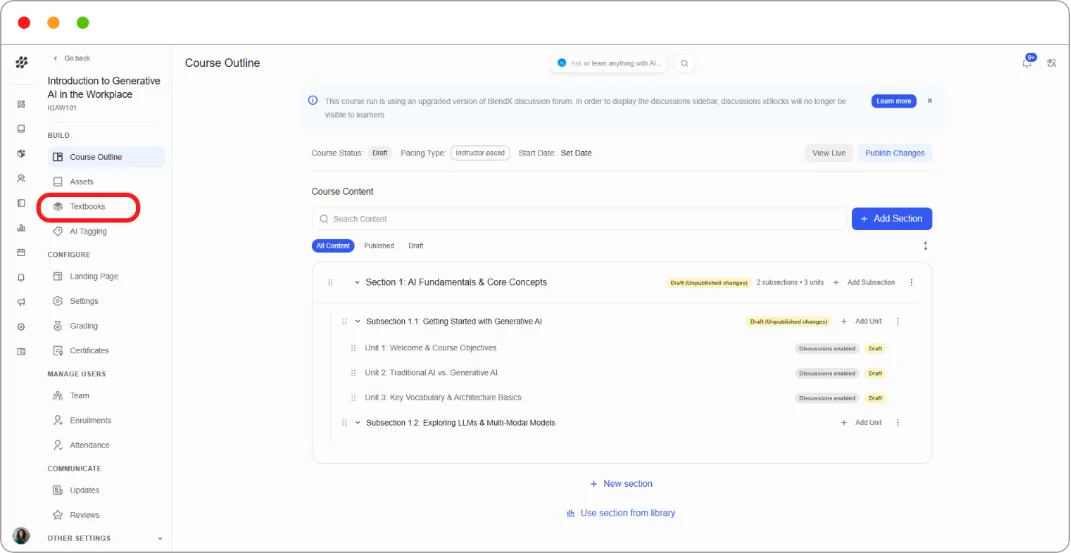
Task: Open Subsection 1.2 more options menu
Action: 898,423
